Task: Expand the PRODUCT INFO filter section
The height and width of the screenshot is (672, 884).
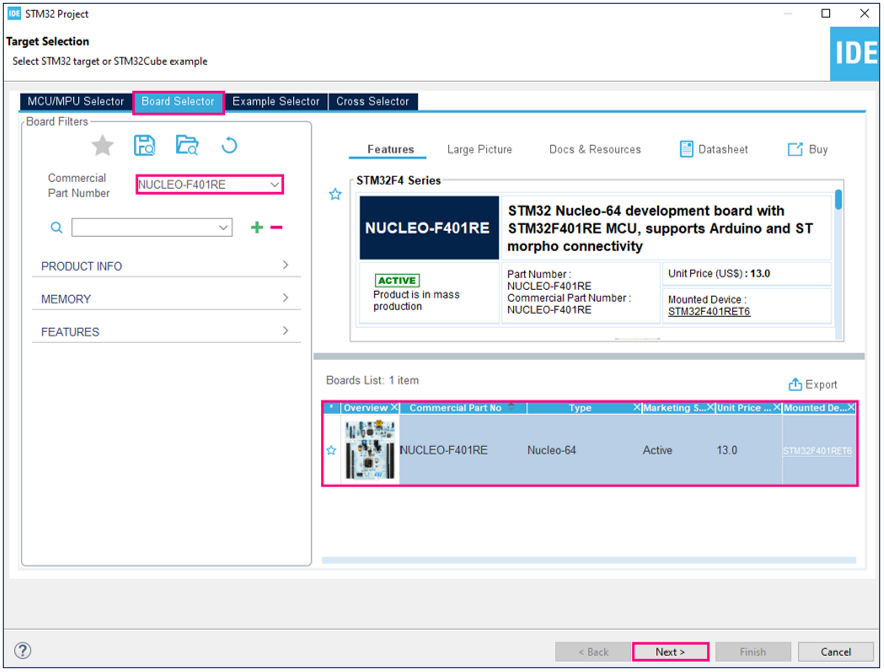Action: click(166, 266)
